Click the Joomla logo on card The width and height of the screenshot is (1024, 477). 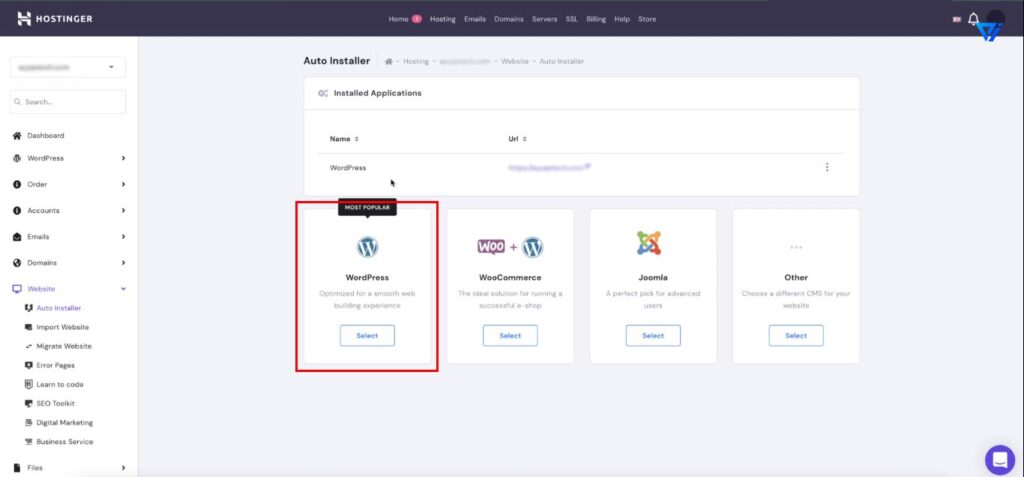(649, 243)
